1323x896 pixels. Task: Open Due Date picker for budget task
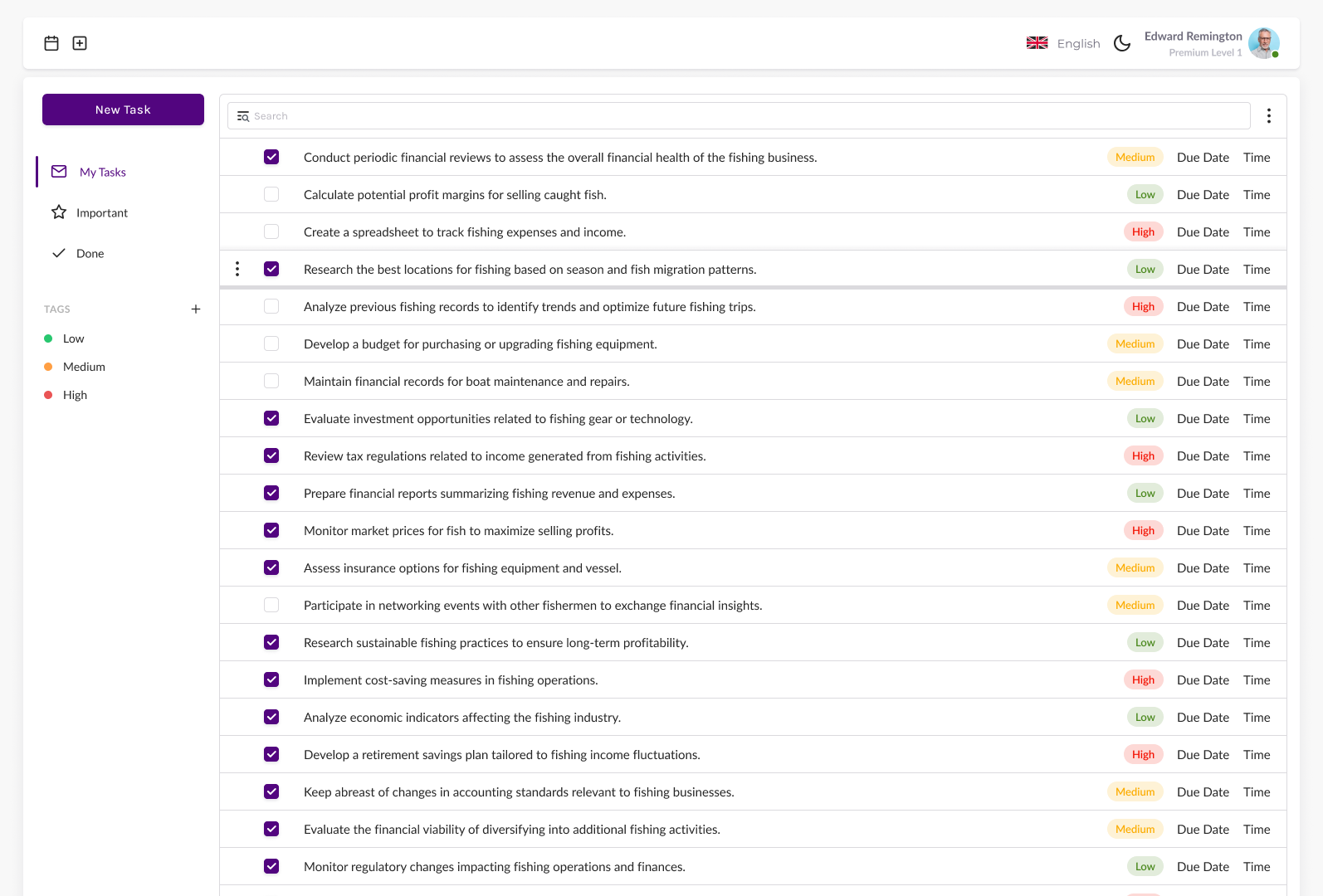1203,344
